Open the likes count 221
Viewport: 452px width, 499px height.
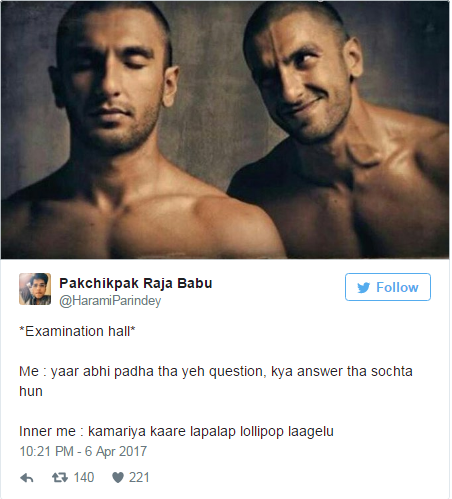pos(139,477)
